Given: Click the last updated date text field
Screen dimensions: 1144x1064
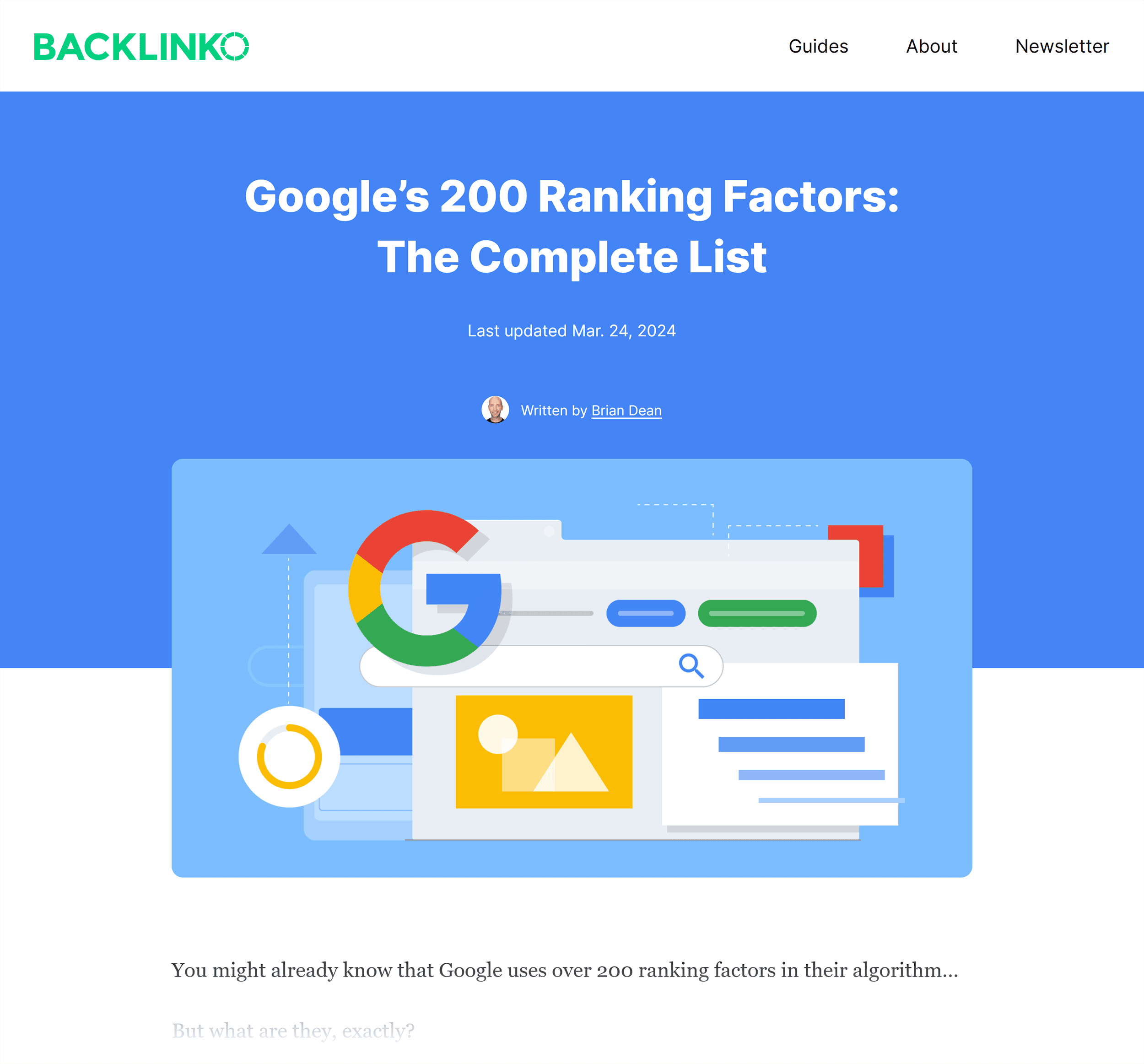Looking at the screenshot, I should click(571, 331).
